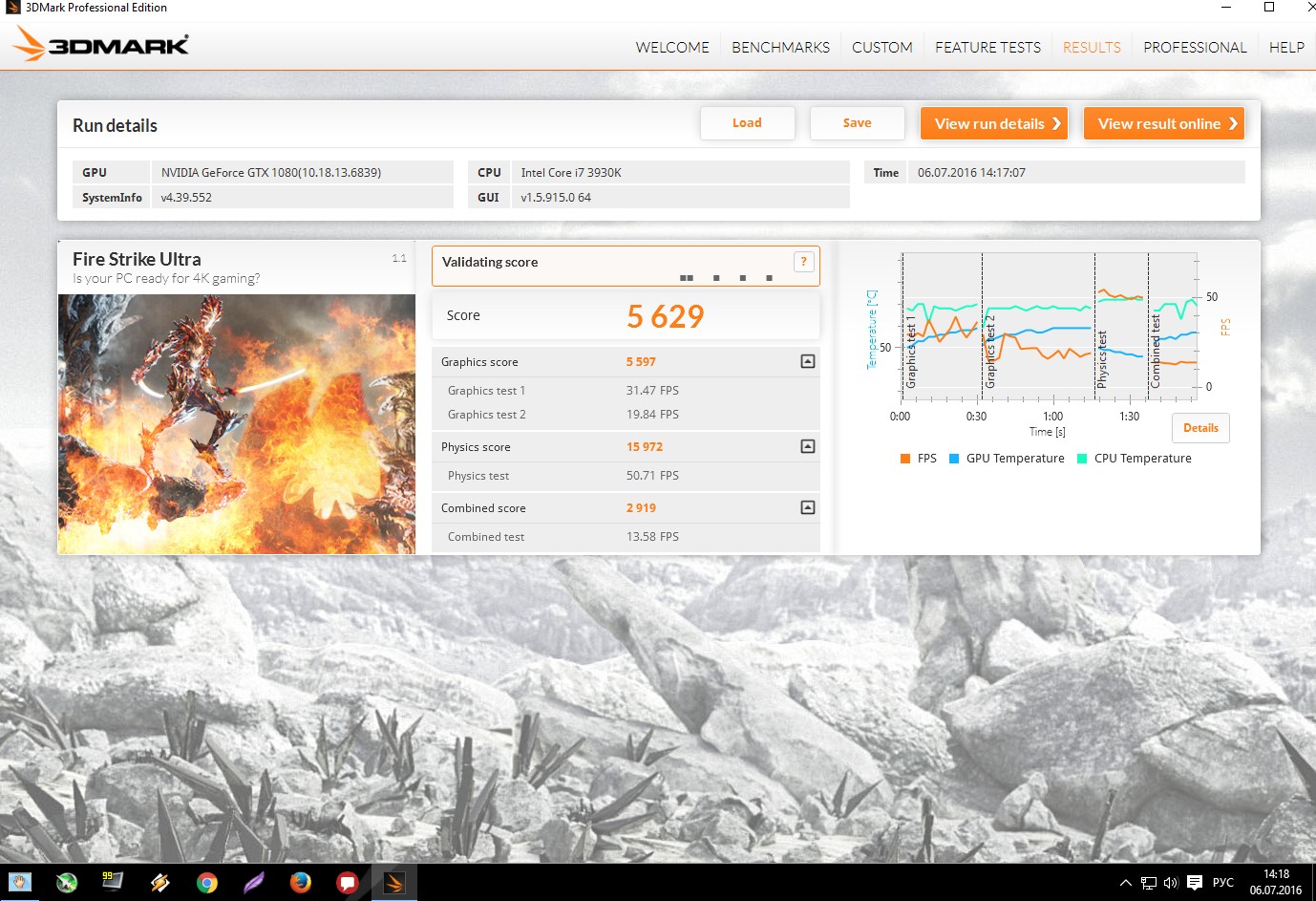
Task: Click the Fire Strike Ultra preview image
Action: click(237, 424)
